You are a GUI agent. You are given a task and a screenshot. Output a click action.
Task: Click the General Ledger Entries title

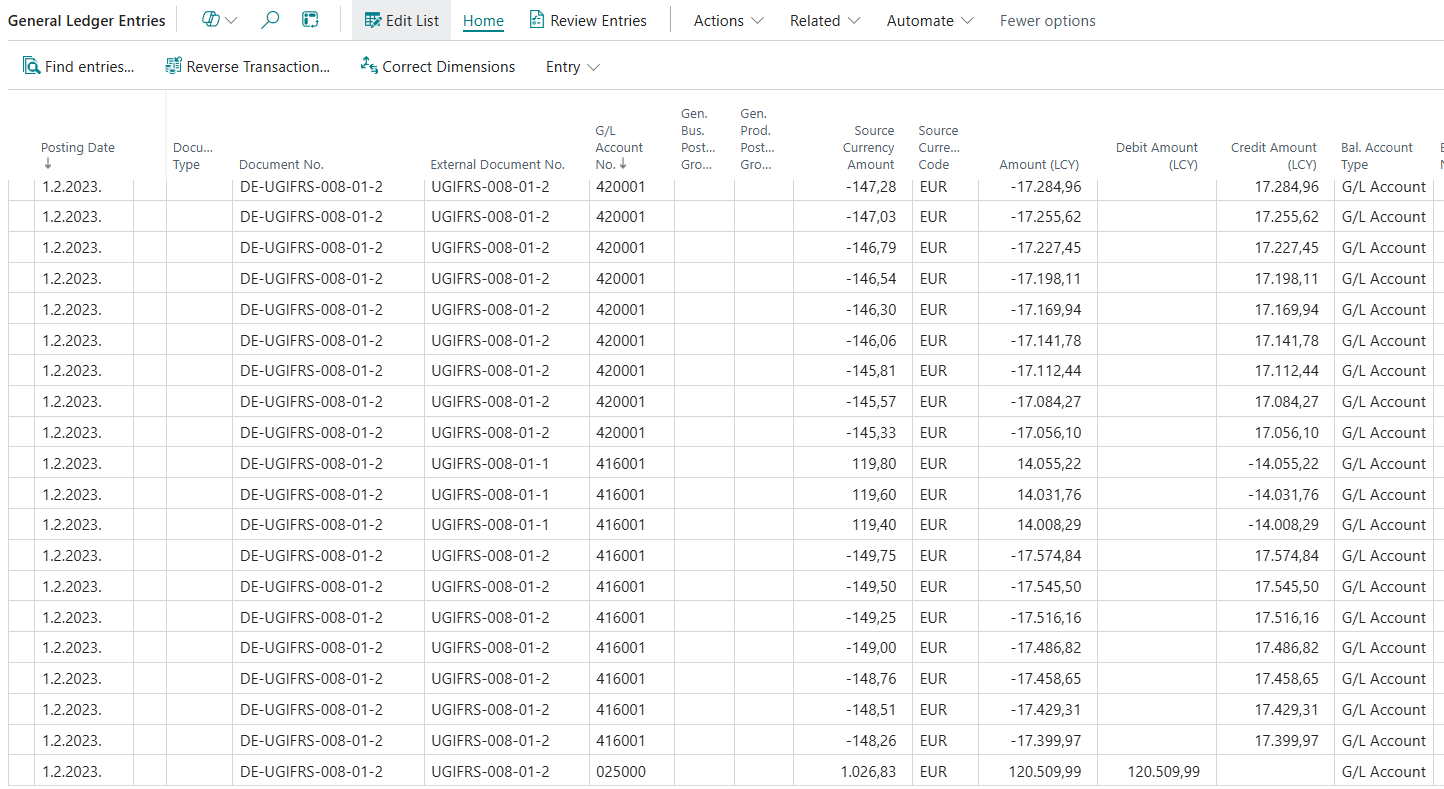coord(87,20)
